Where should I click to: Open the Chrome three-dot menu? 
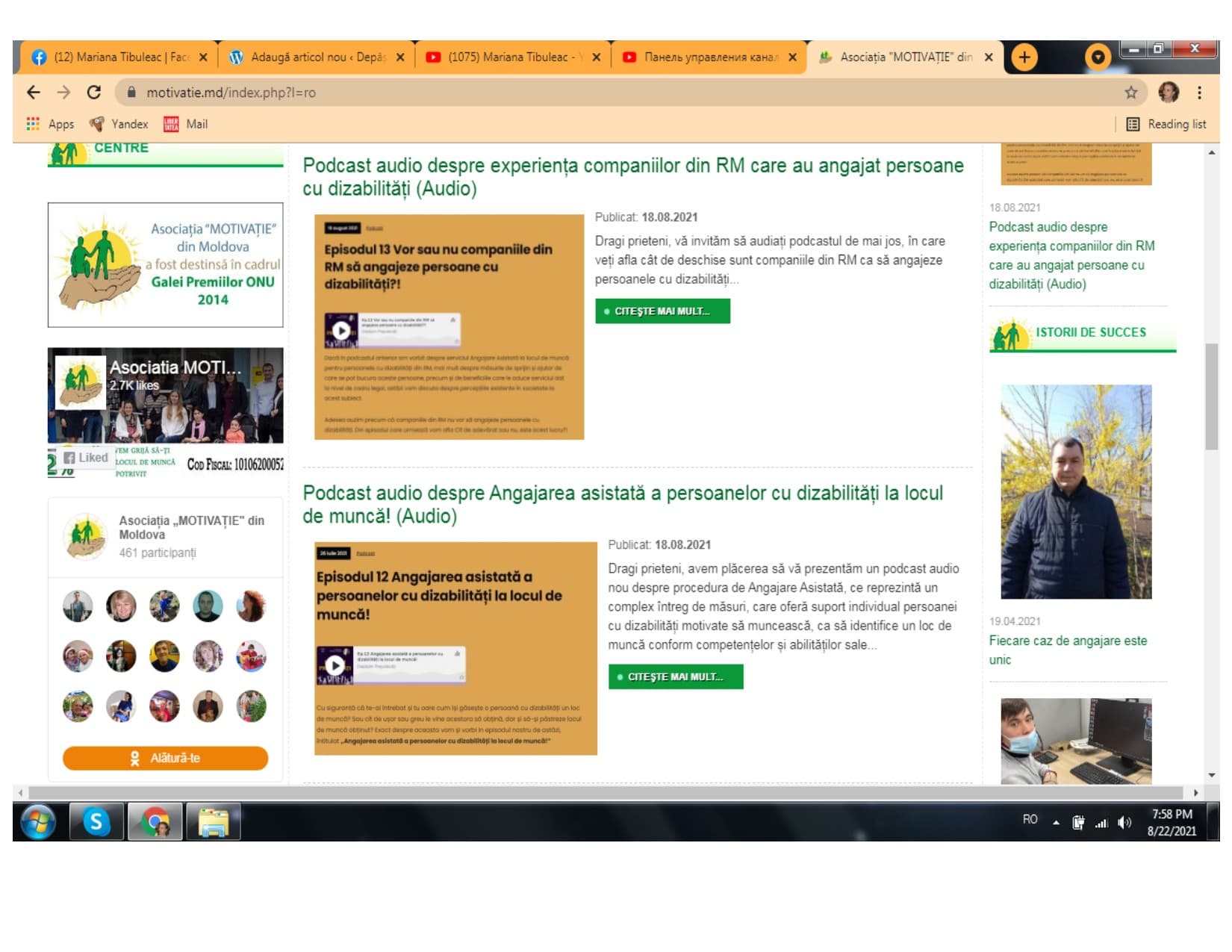(x=1199, y=93)
